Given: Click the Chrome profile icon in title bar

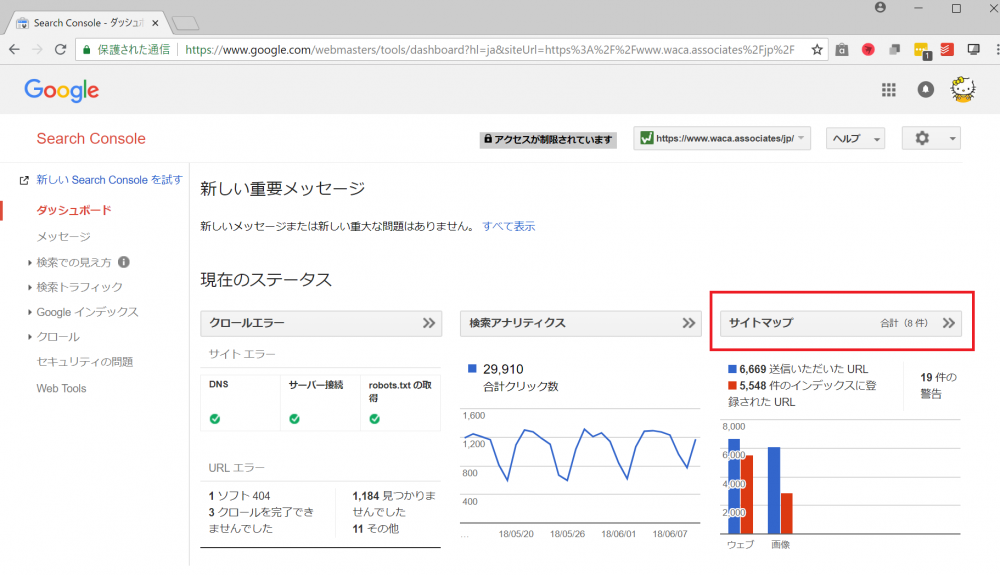Looking at the screenshot, I should (880, 8).
